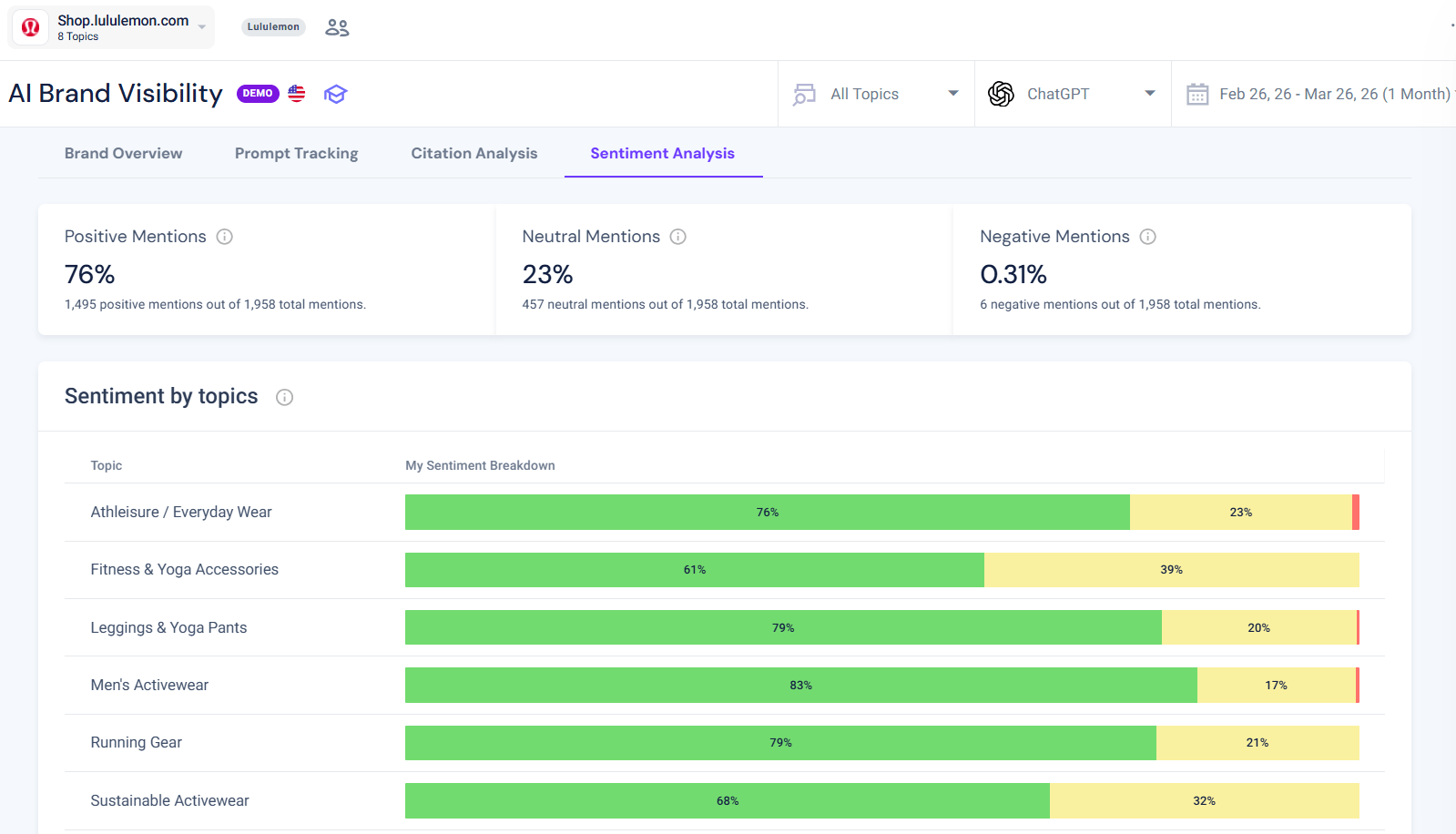Image resolution: width=1456 pixels, height=834 pixels.
Task: Click Leggings 20% neutral bar
Action: pyautogui.click(x=1259, y=627)
